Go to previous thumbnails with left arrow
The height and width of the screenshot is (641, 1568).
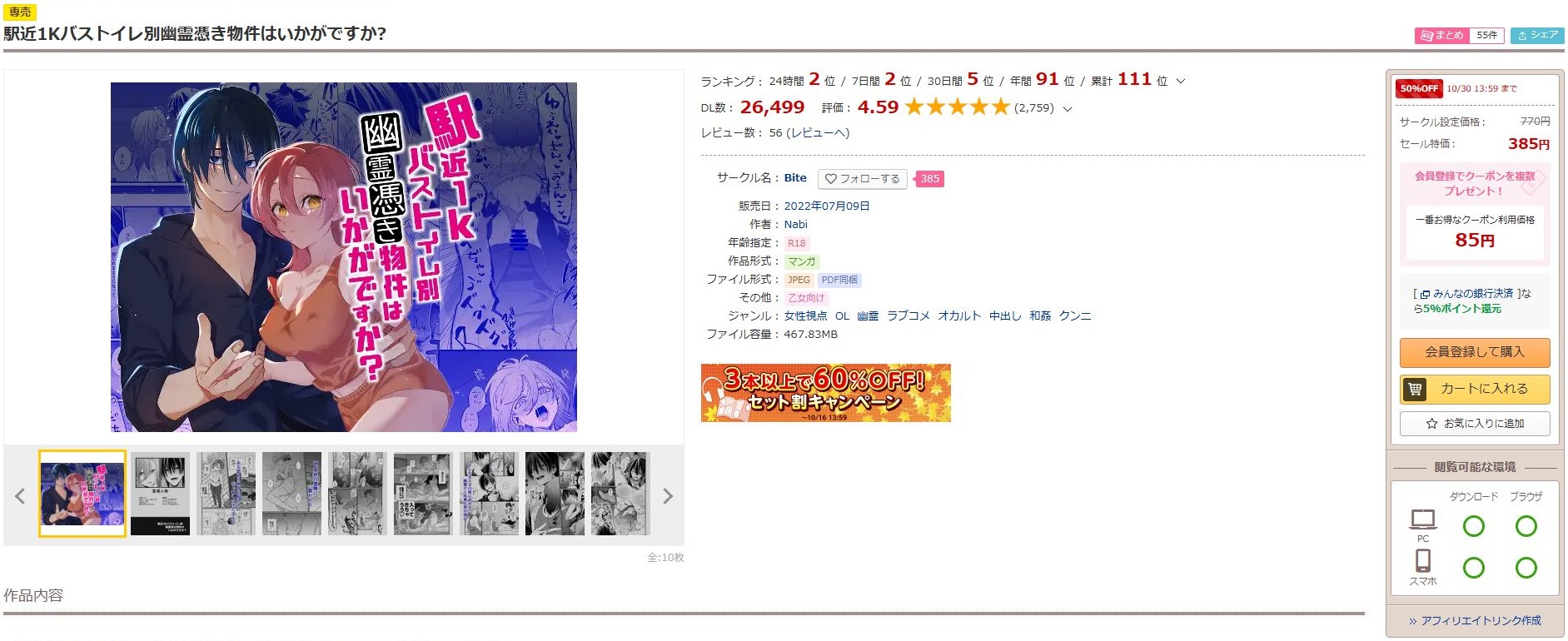20,496
